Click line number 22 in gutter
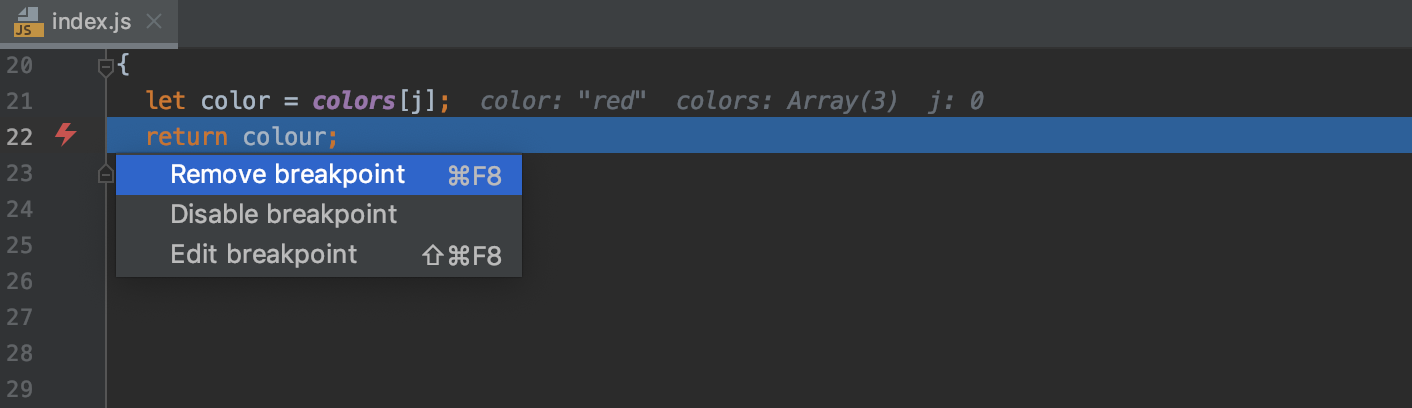This screenshot has height=408, width=1412. click(19, 137)
